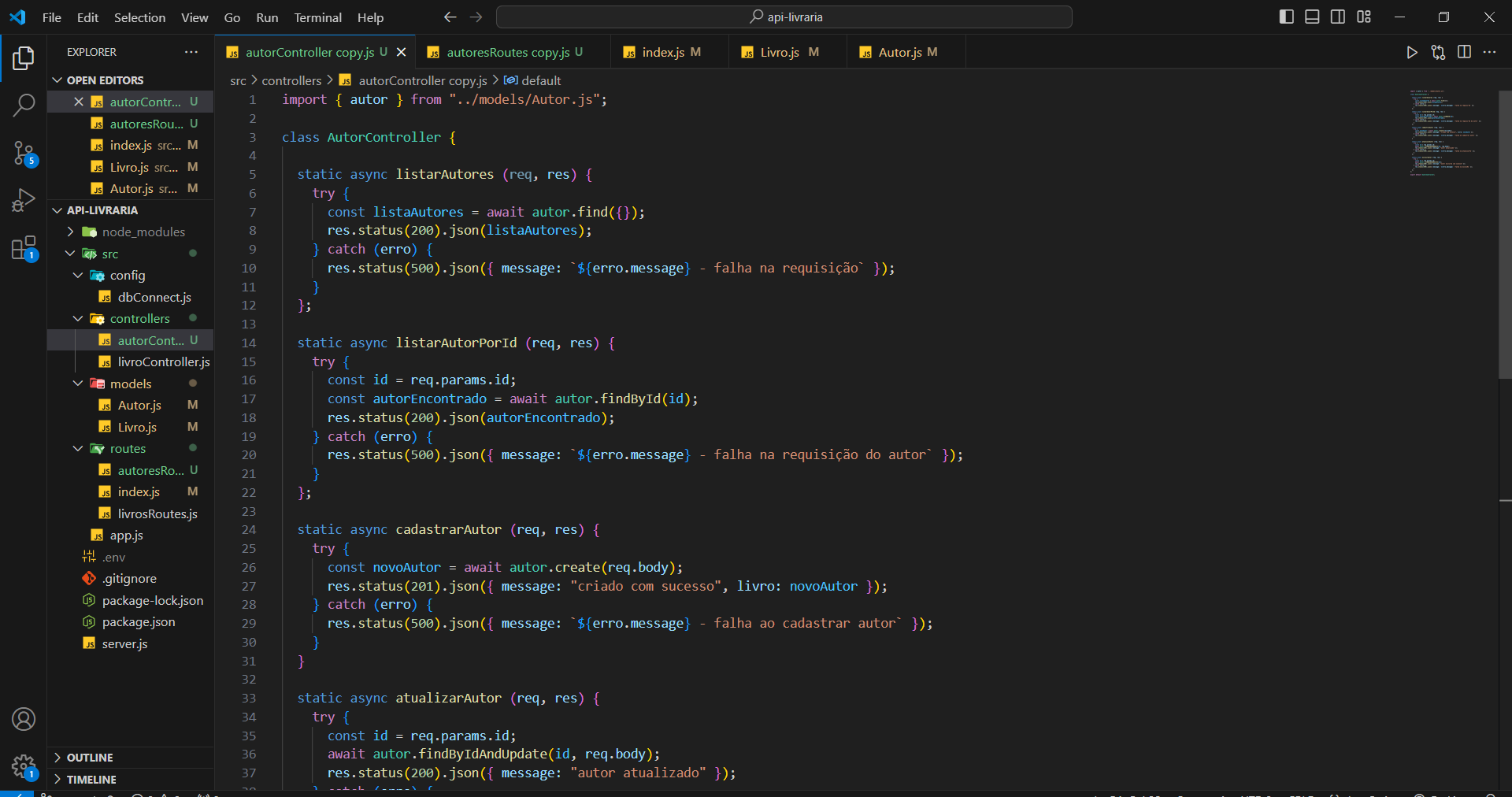Click 'controllers' in the breadcrumb path
This screenshot has height=797, width=1512.
pyautogui.click(x=291, y=80)
